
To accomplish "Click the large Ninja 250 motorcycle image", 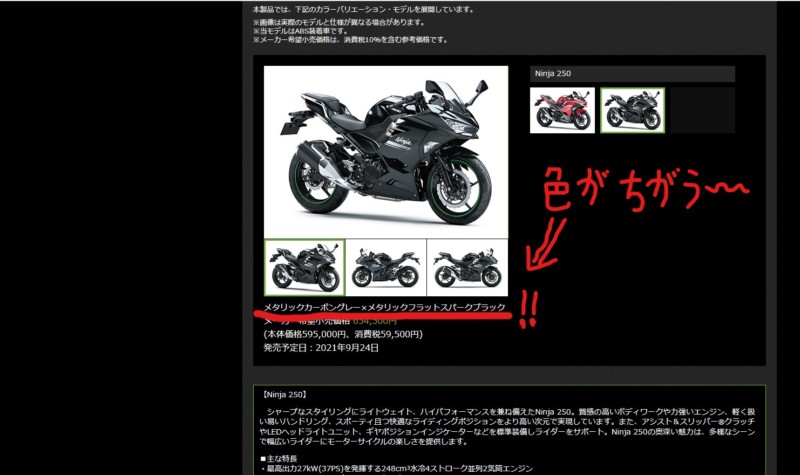I will click(386, 152).
